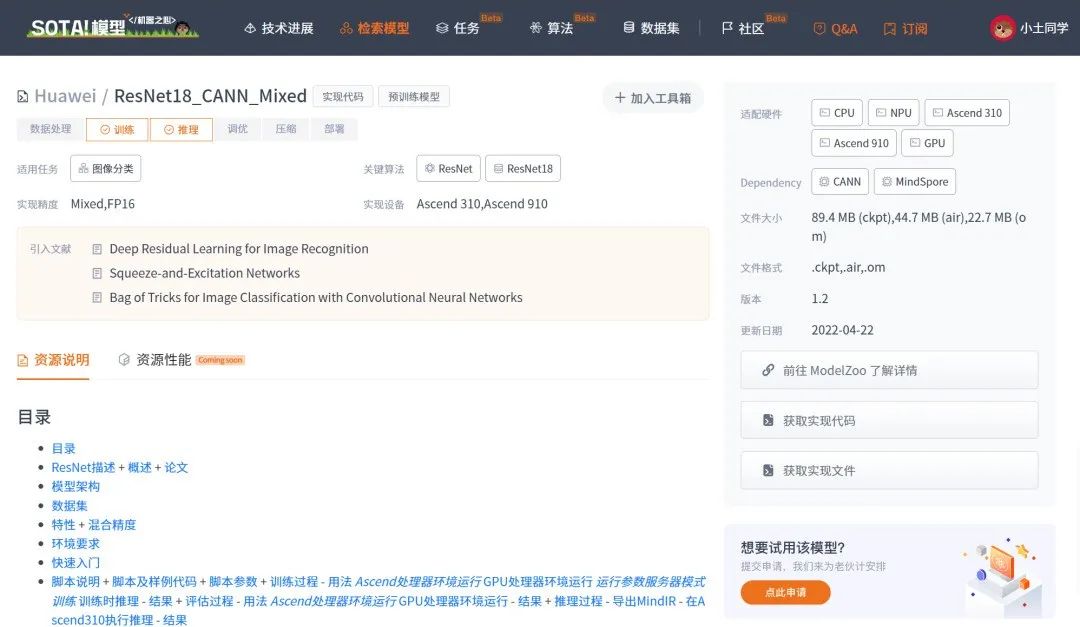Open the 混合精度 contents link
The width and height of the screenshot is (1080, 627).
pos(112,525)
